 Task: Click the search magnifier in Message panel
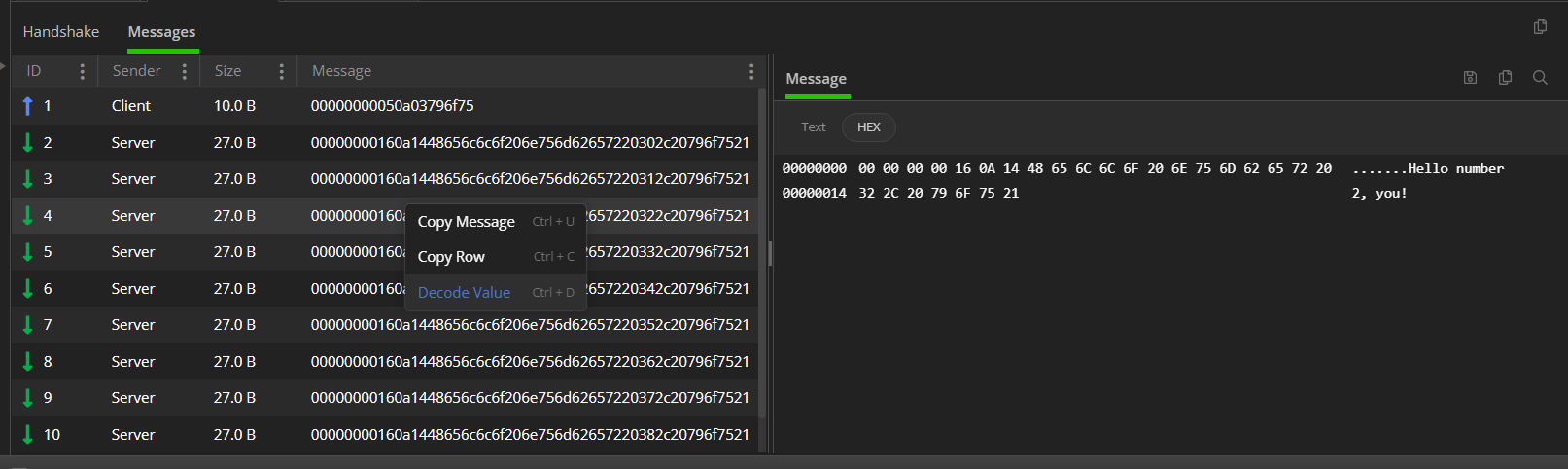pos(1540,78)
